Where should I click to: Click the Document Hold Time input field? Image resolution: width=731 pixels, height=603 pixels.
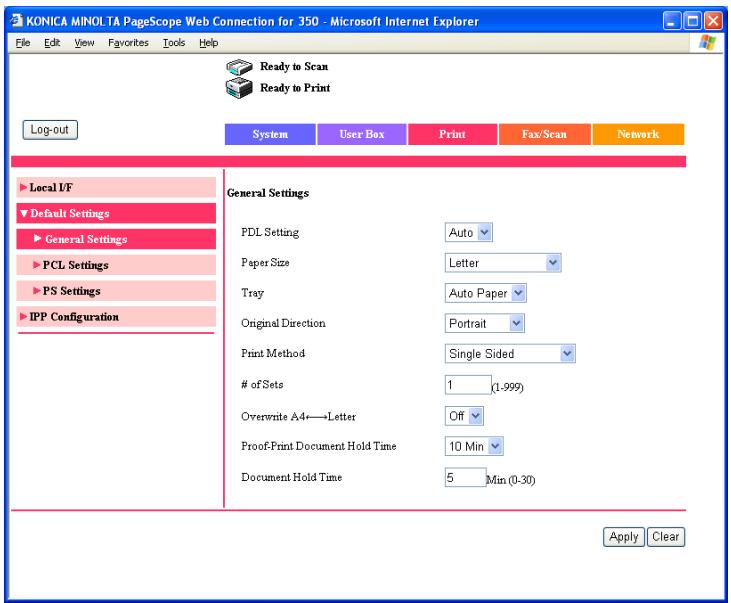(466, 477)
